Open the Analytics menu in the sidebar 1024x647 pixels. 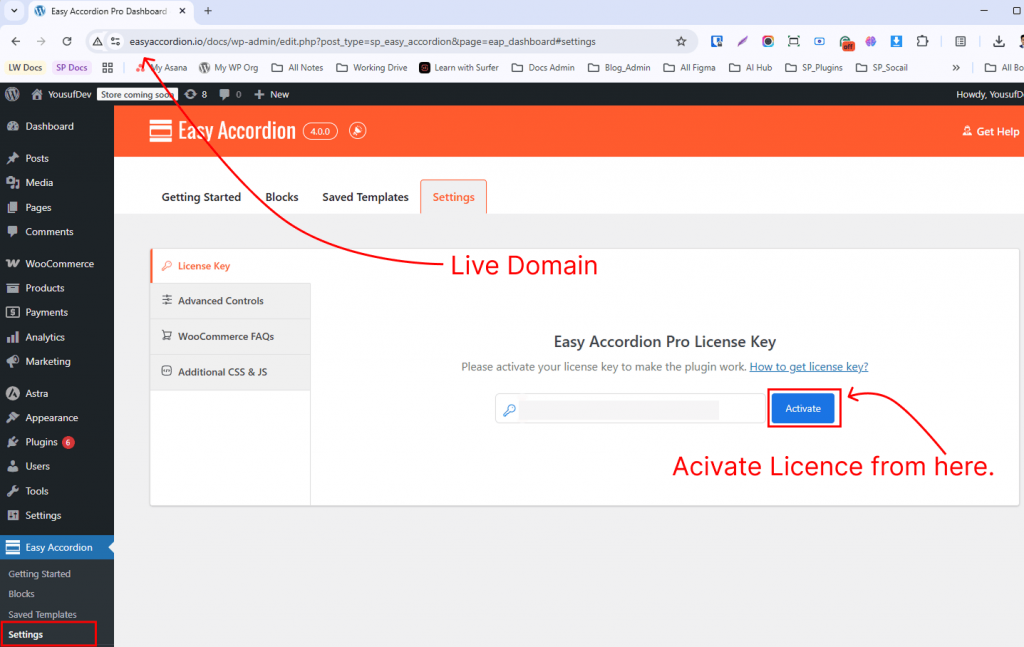[x=45, y=337]
